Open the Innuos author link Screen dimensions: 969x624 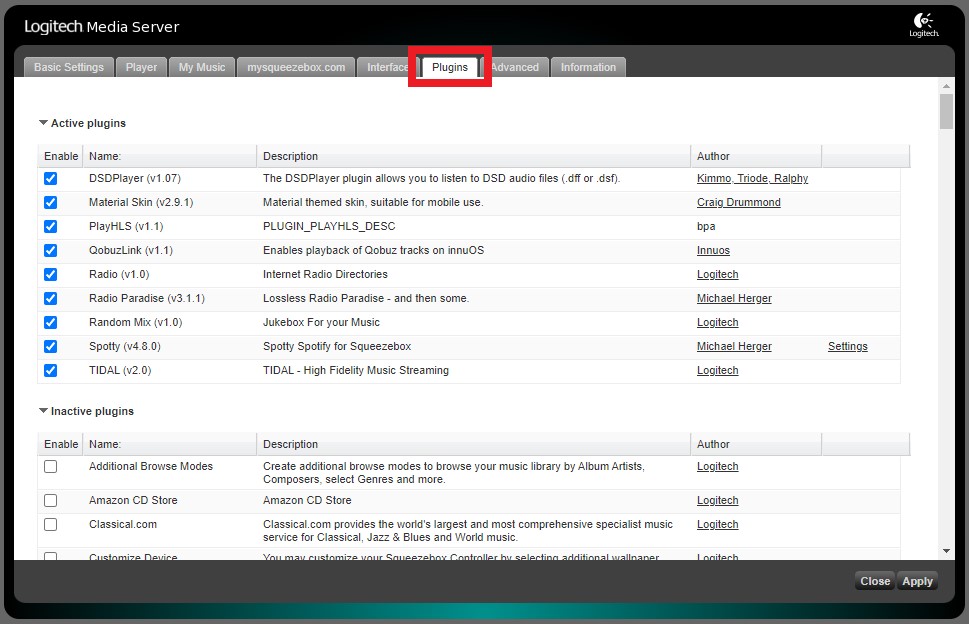[x=713, y=250]
